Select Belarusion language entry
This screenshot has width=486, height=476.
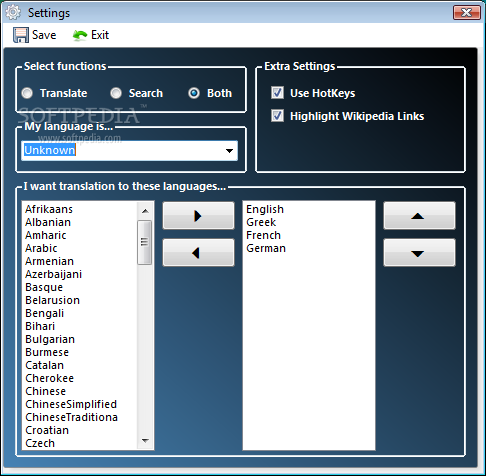[x=53, y=300]
